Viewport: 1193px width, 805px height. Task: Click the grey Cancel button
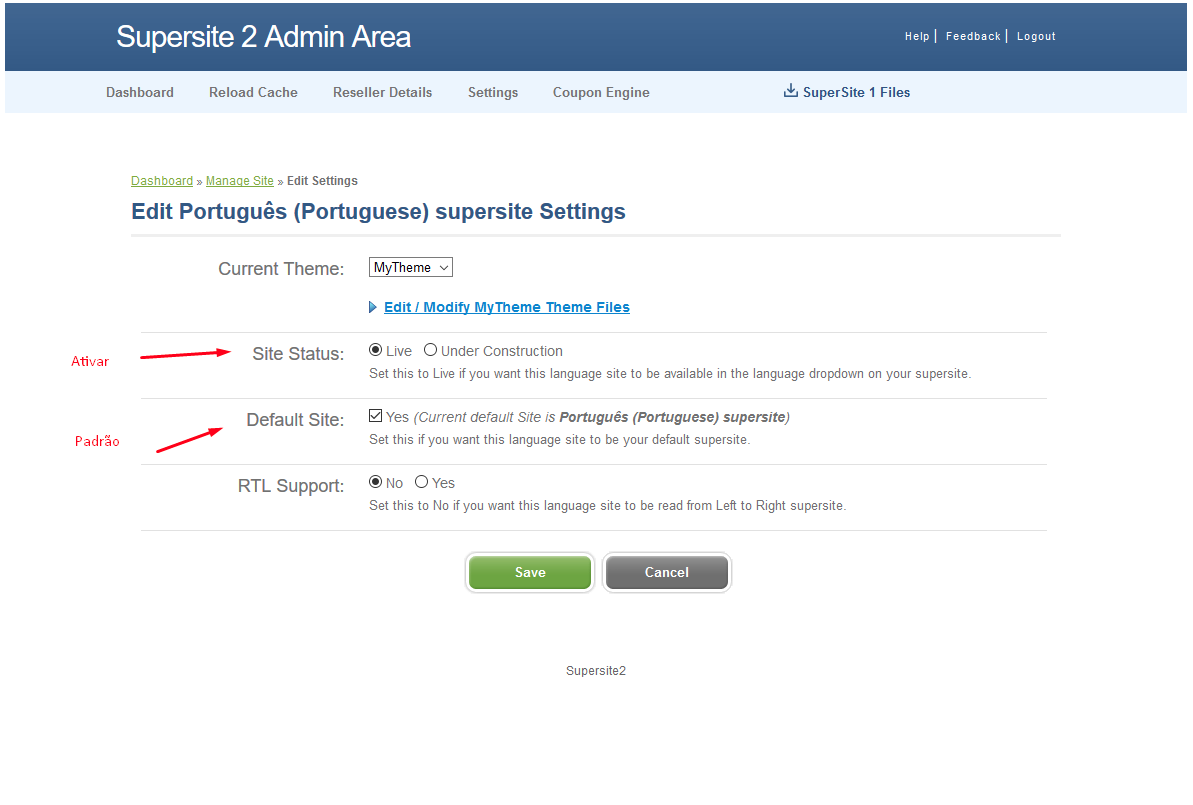666,572
